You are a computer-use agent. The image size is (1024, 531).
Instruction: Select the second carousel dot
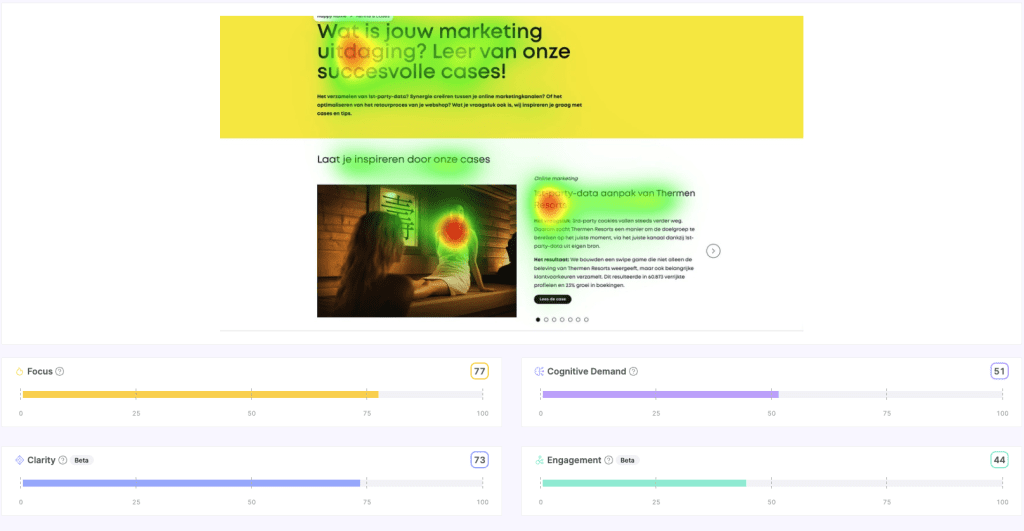coord(546,319)
